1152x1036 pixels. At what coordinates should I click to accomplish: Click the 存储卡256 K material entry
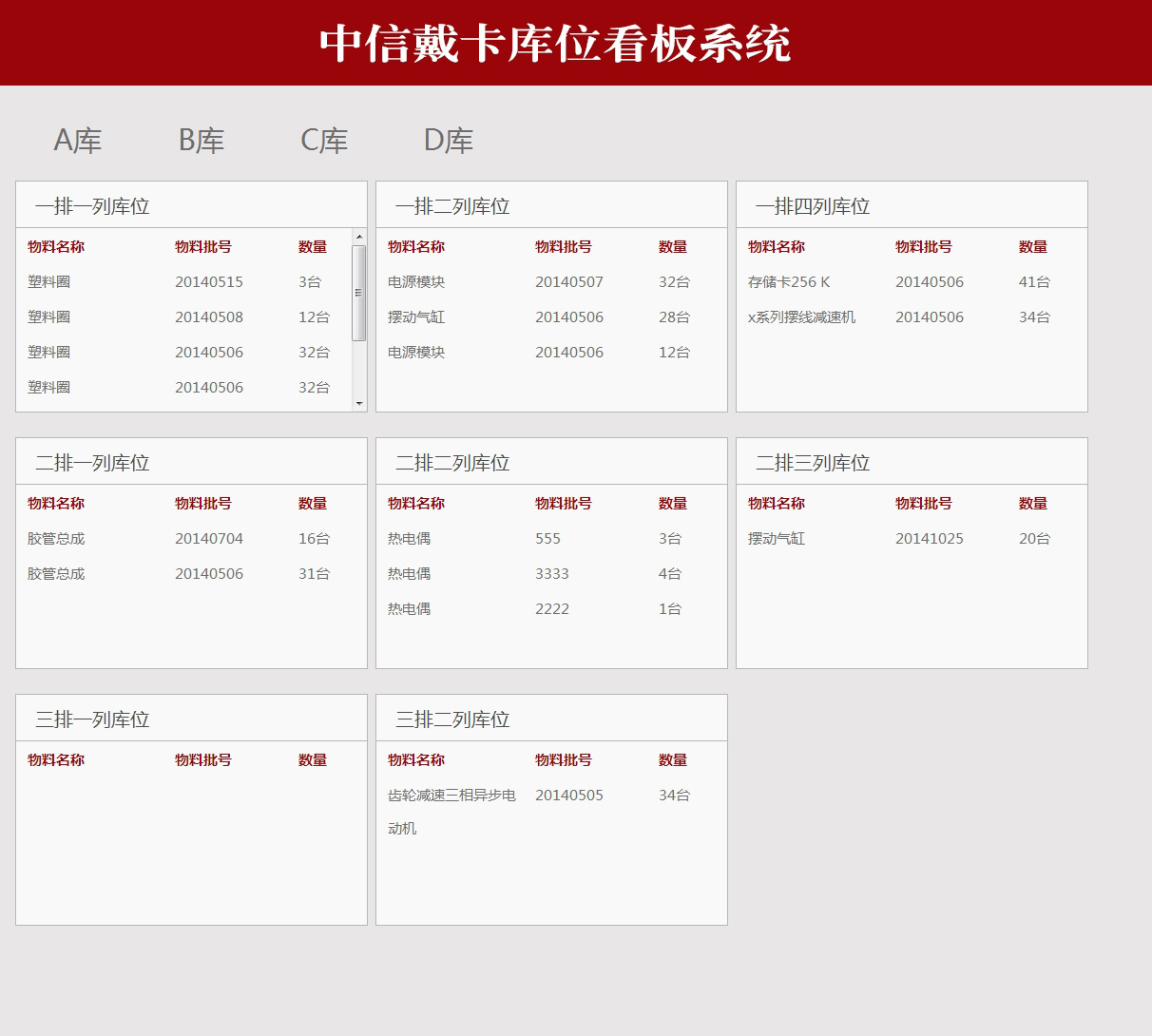(x=789, y=282)
